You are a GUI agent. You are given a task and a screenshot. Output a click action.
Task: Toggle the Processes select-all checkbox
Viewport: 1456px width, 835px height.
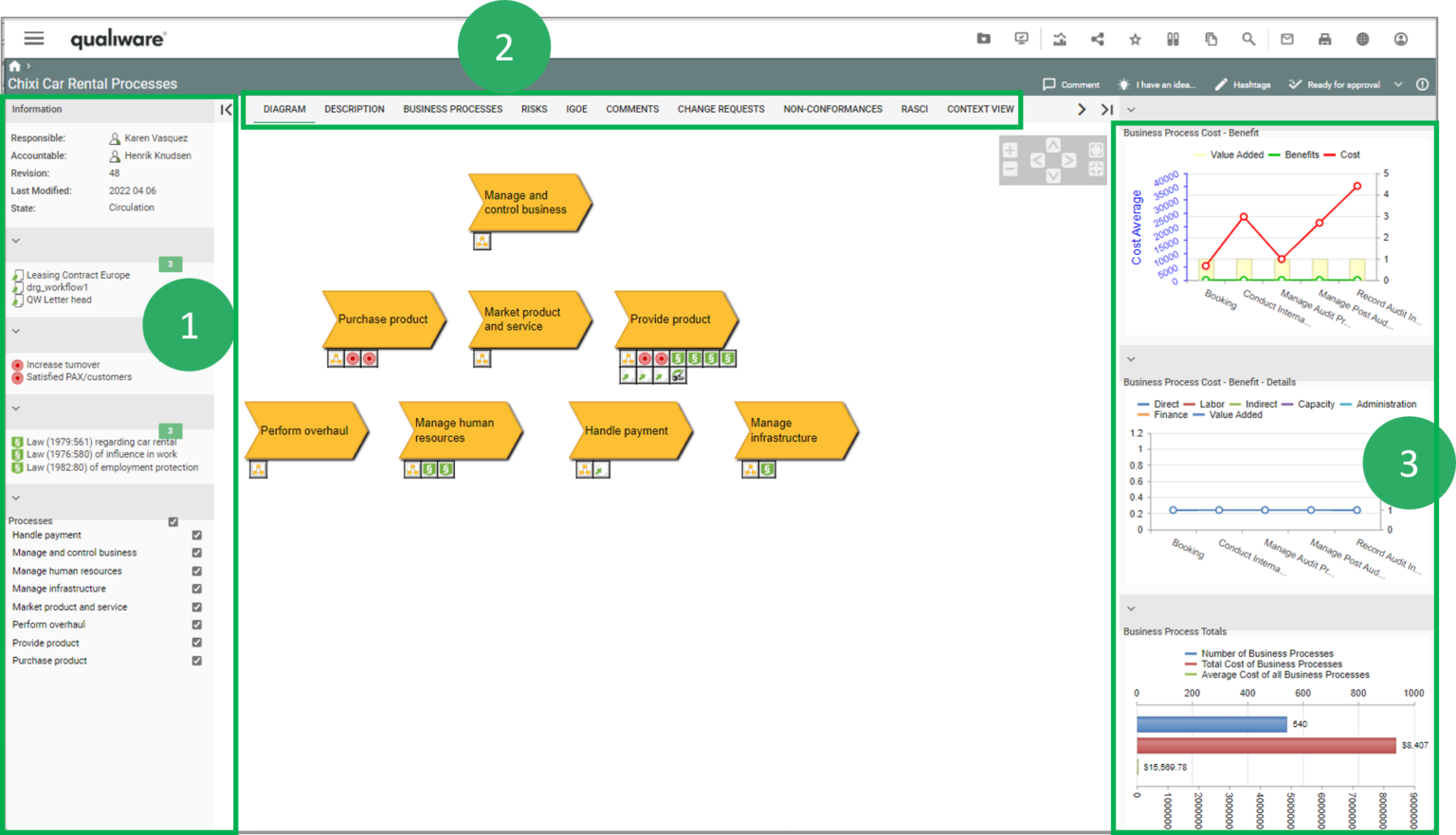coord(173,521)
